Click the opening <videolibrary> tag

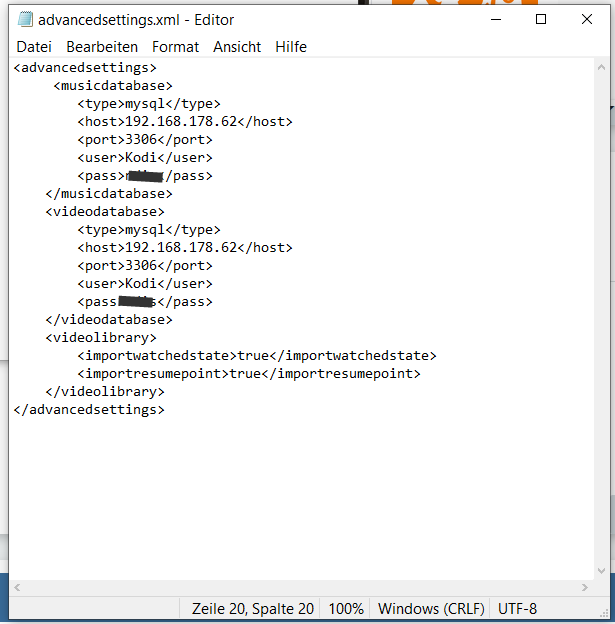101,337
